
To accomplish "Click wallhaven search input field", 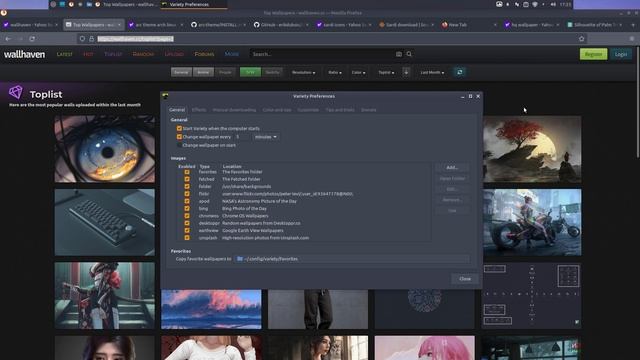I will [322, 54].
